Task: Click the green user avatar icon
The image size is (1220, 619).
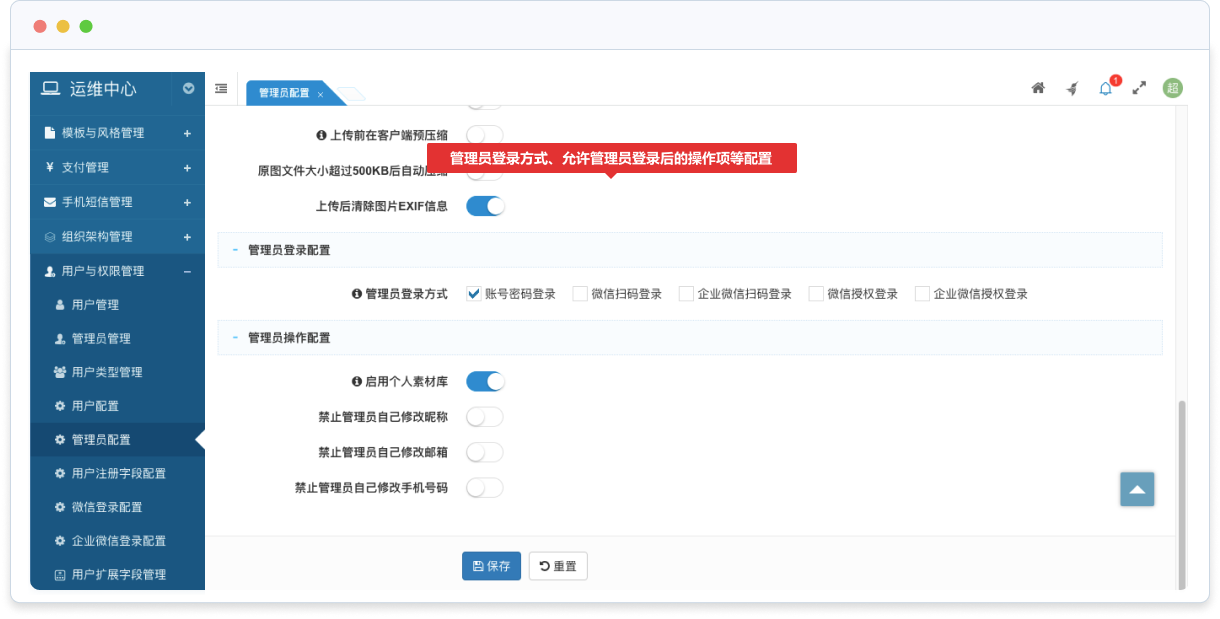Action: [x=1172, y=88]
